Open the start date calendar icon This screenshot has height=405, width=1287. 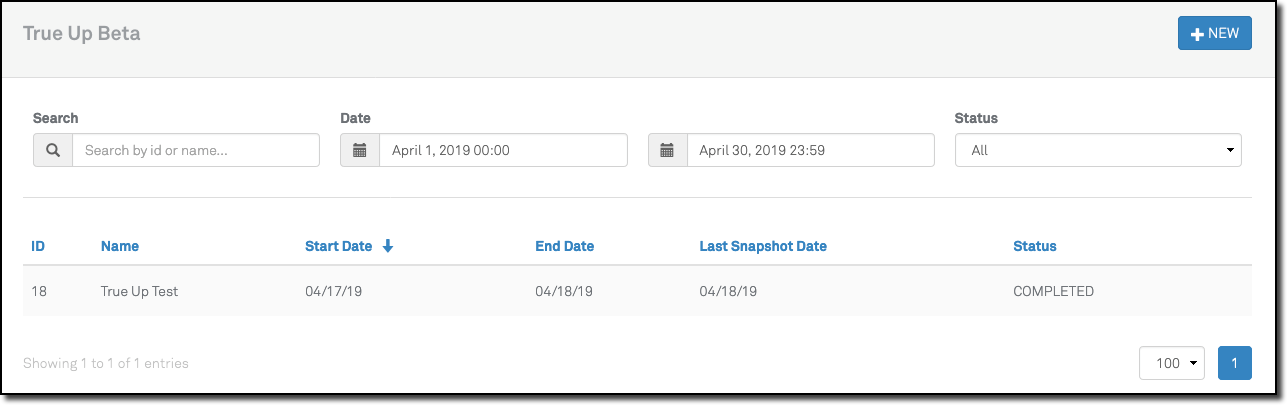360,151
